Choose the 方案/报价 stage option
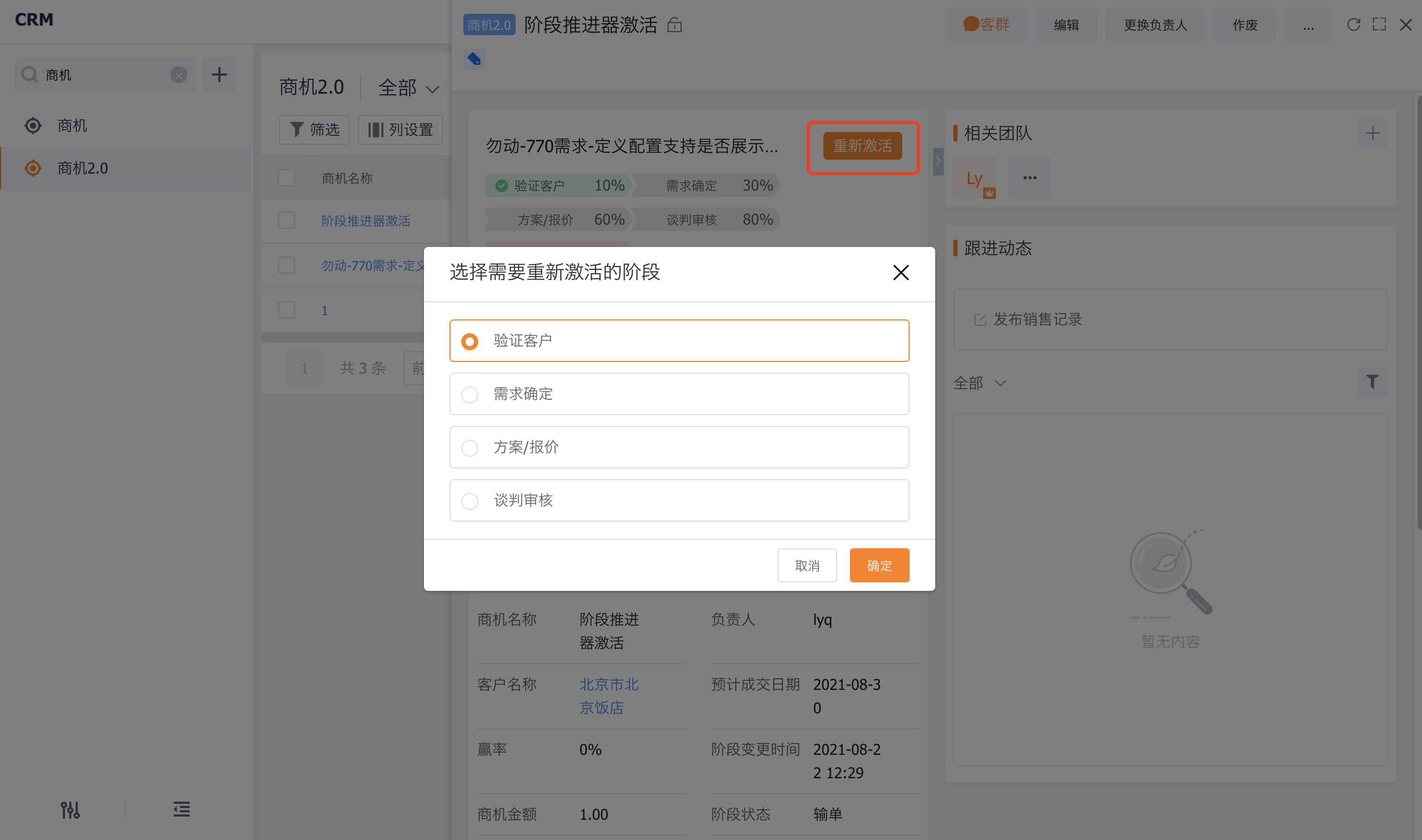 [x=679, y=447]
